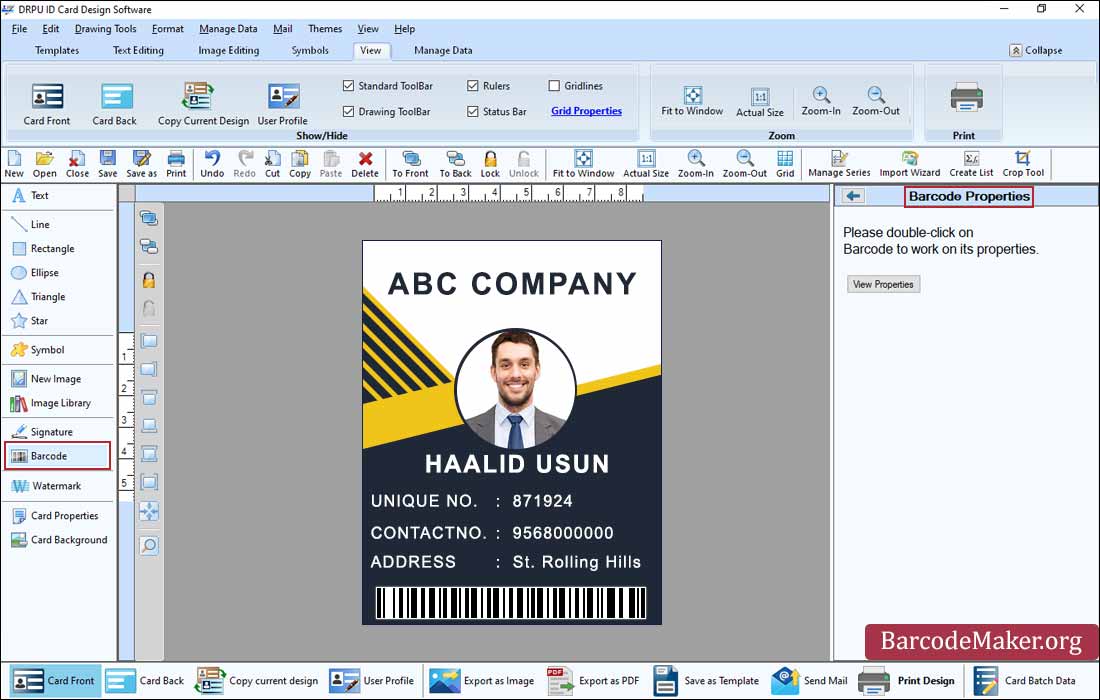This screenshot has width=1100, height=700.
Task: Copy the selected object from toolbar
Action: (300, 164)
